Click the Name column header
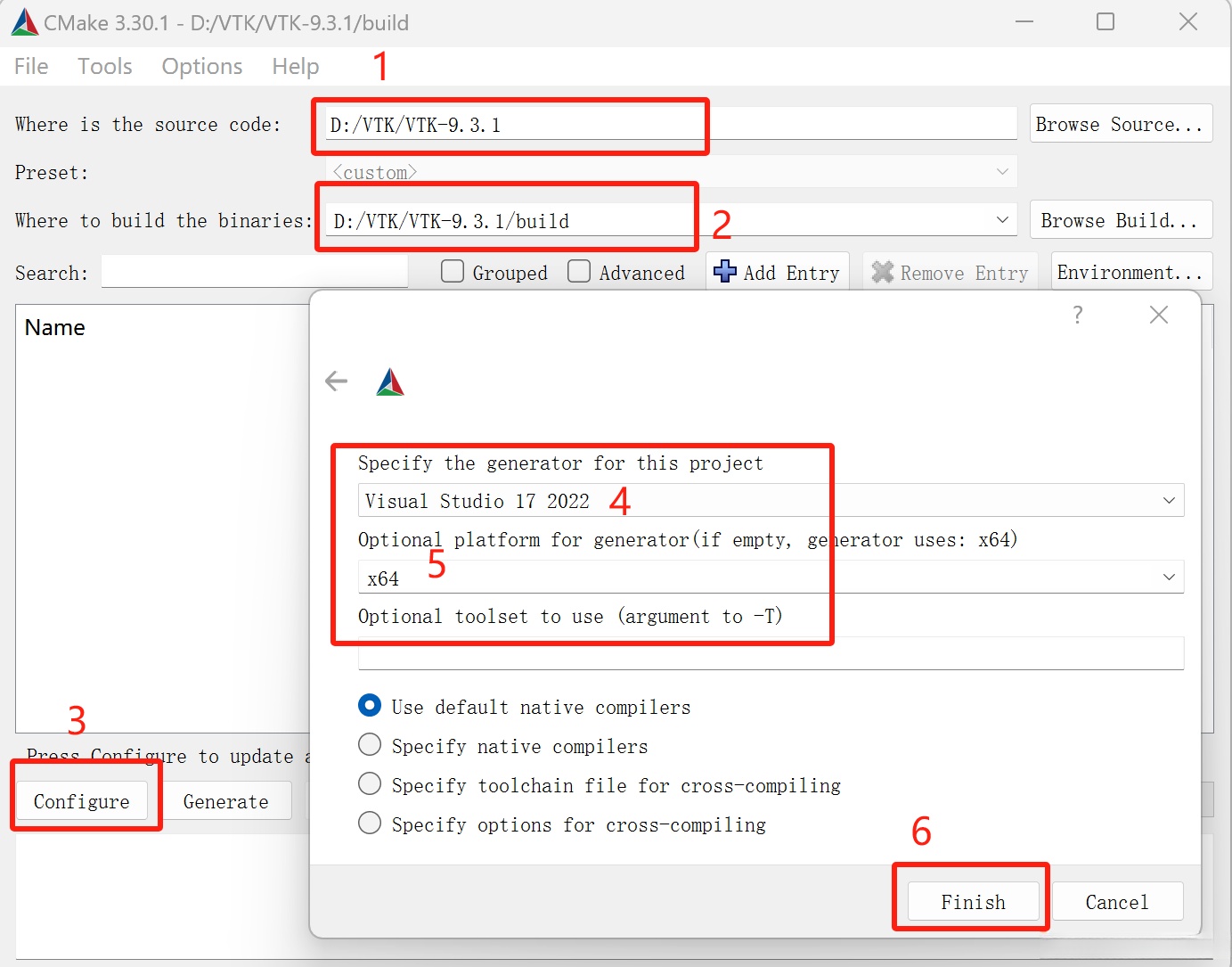Screen dimensions: 1232x967 point(55,327)
